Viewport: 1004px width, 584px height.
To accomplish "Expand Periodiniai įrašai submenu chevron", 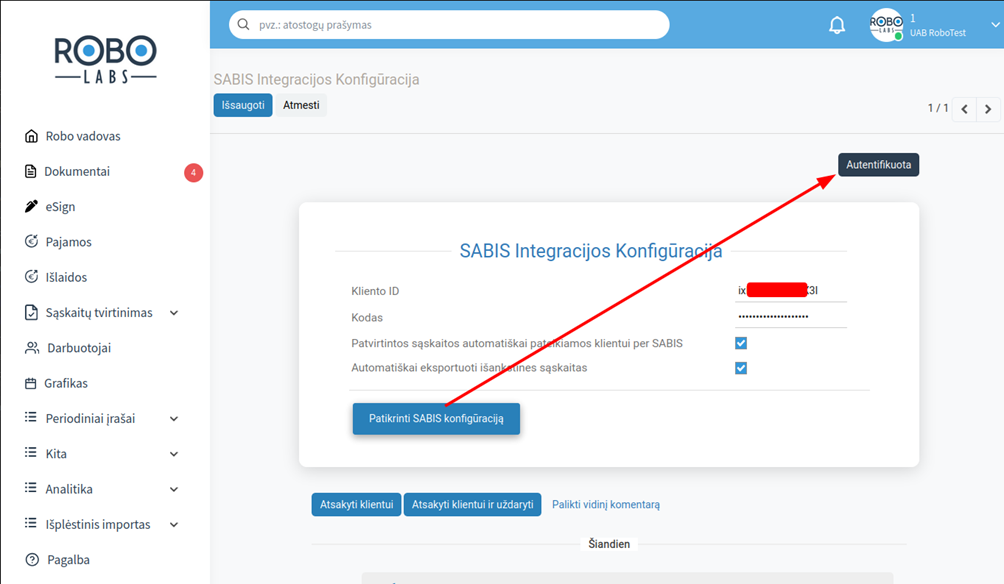I will pyautogui.click(x=174, y=419).
